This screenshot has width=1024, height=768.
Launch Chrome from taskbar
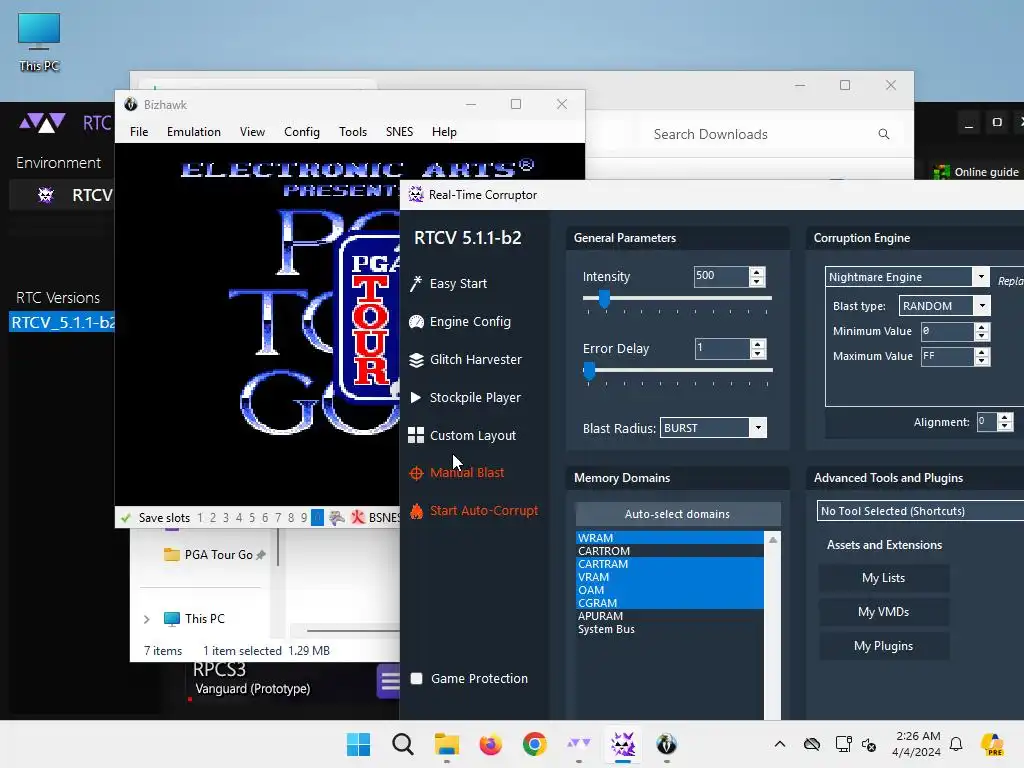point(534,744)
